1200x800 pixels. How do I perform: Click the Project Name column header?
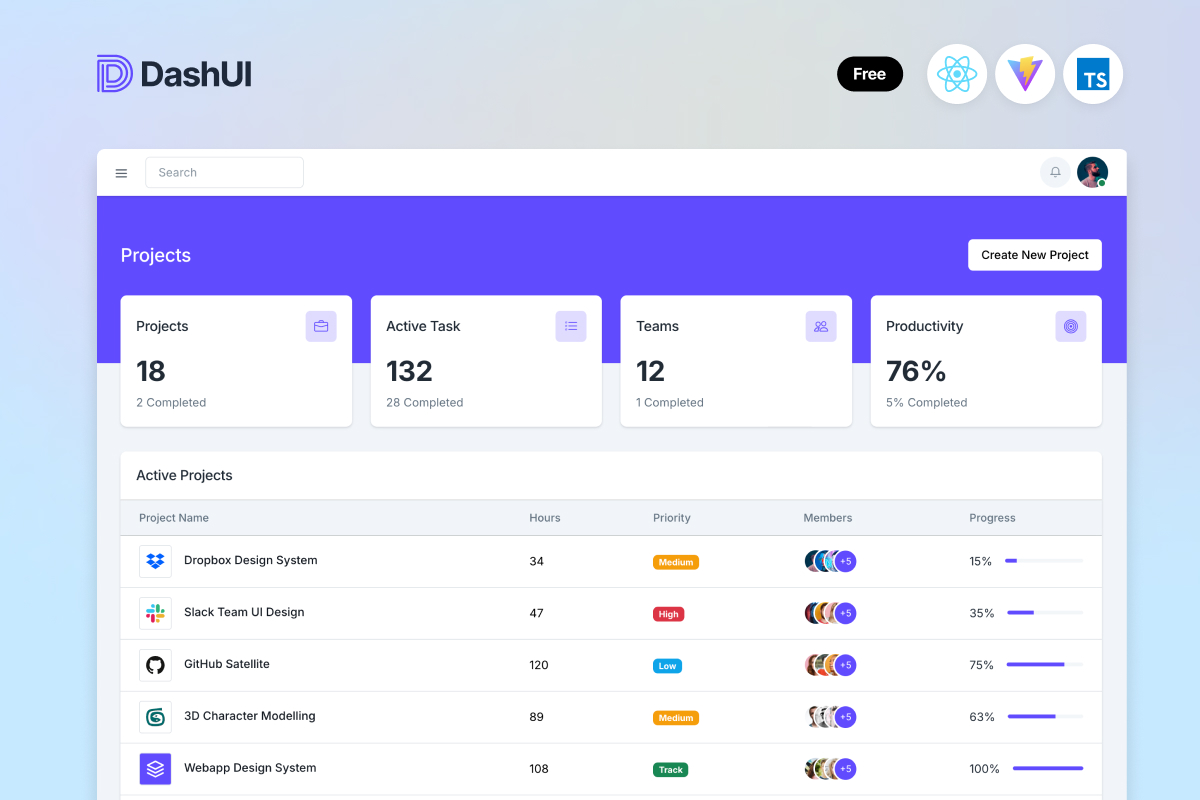point(174,517)
